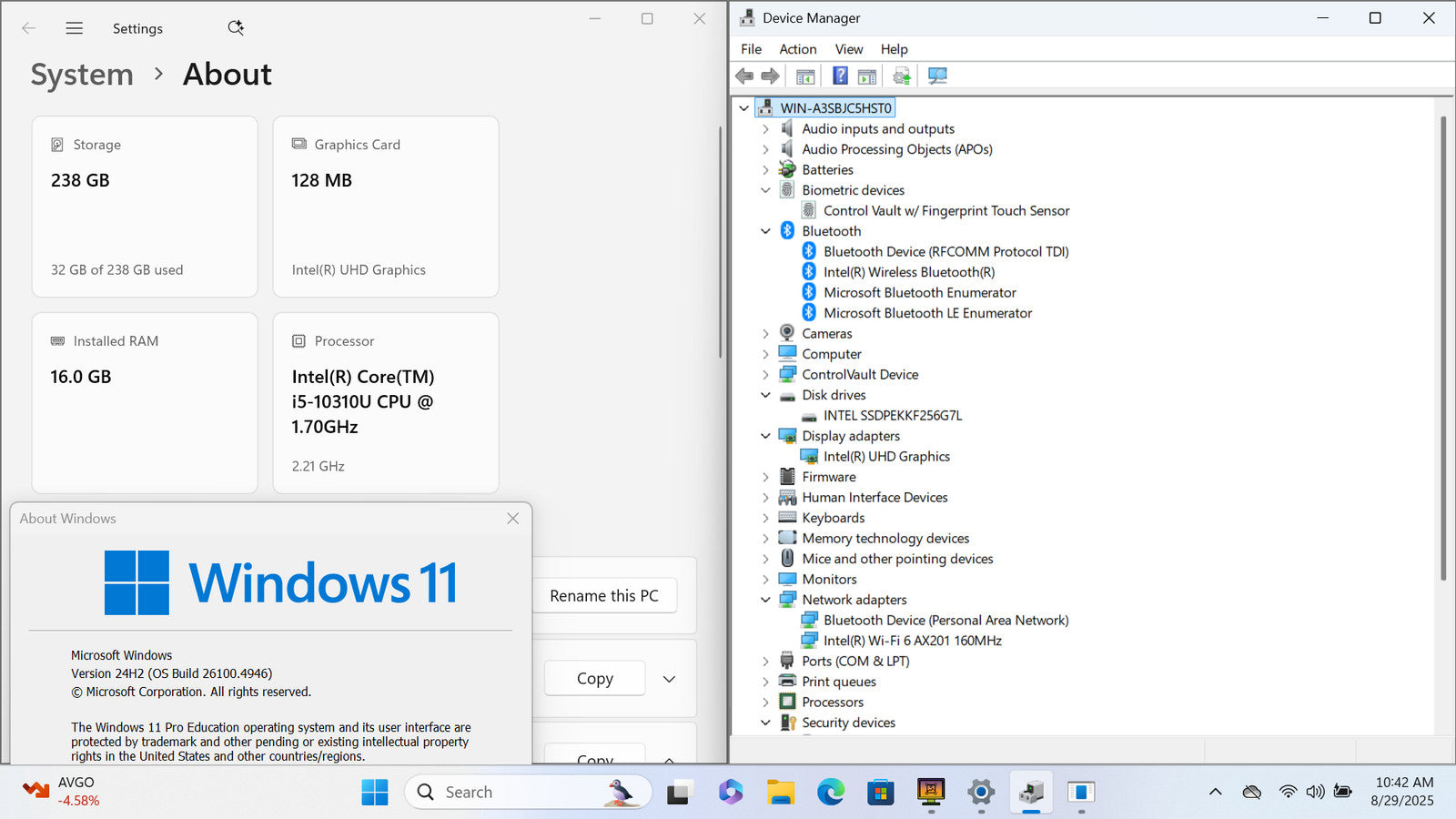Open the Action menu in Device Manager
The image size is (1456, 819).
[x=797, y=49]
